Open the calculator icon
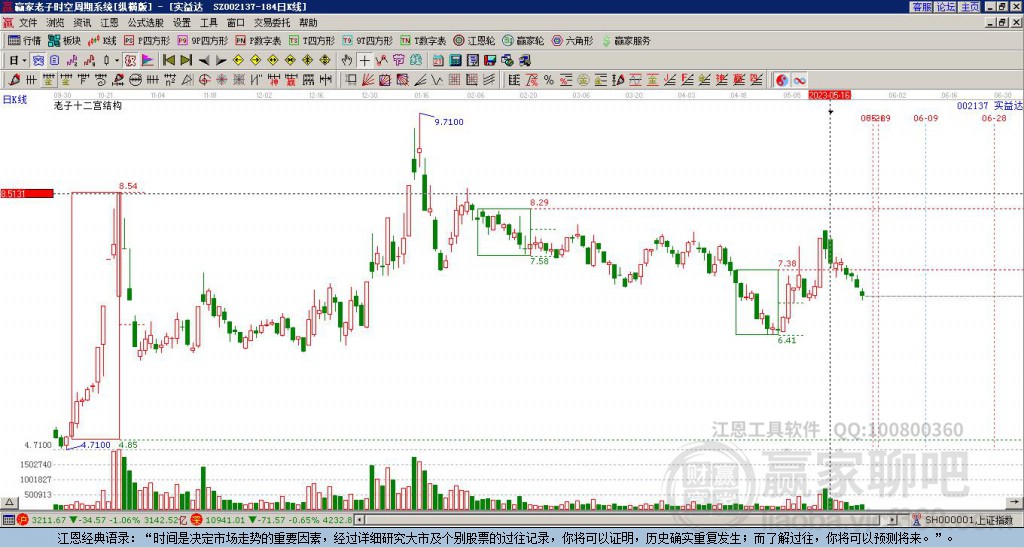This screenshot has width=1024, height=548. pyautogui.click(x=455, y=61)
